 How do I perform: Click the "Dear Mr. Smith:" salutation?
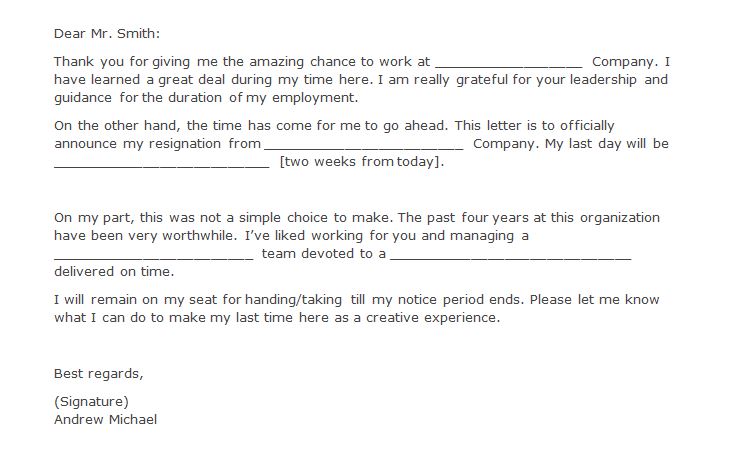pos(107,33)
